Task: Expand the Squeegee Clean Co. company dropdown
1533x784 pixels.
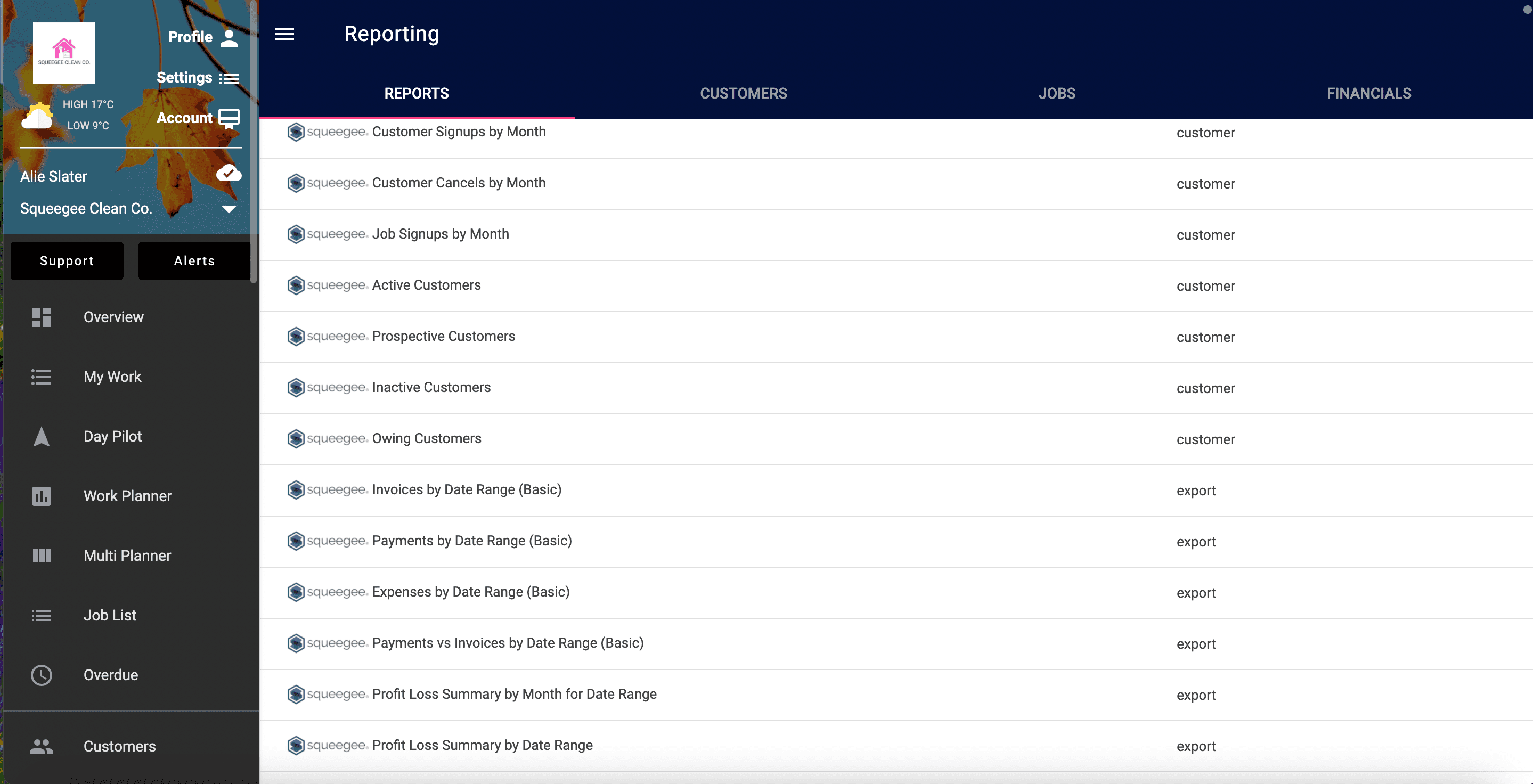Action: tap(229, 209)
